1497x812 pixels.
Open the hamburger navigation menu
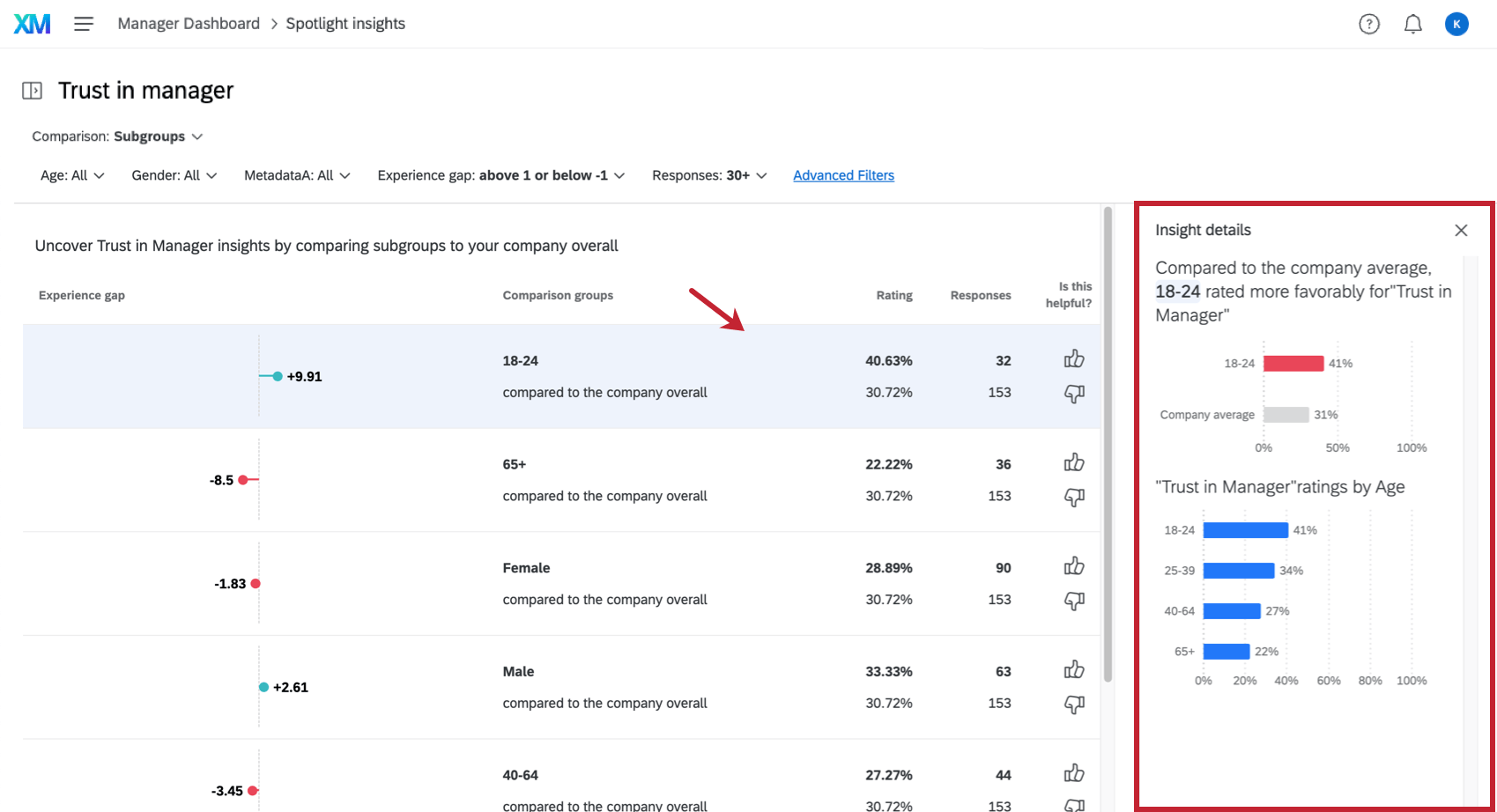coord(84,24)
